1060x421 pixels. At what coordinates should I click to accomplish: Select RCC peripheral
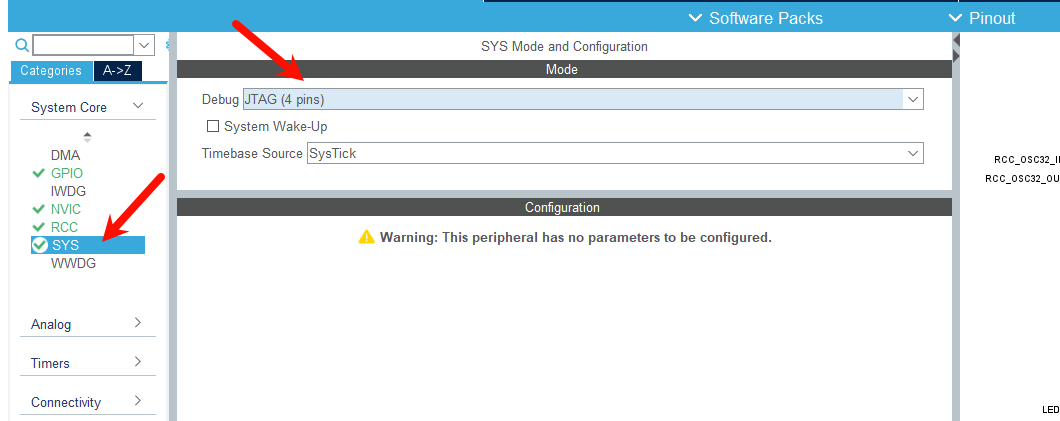64,227
